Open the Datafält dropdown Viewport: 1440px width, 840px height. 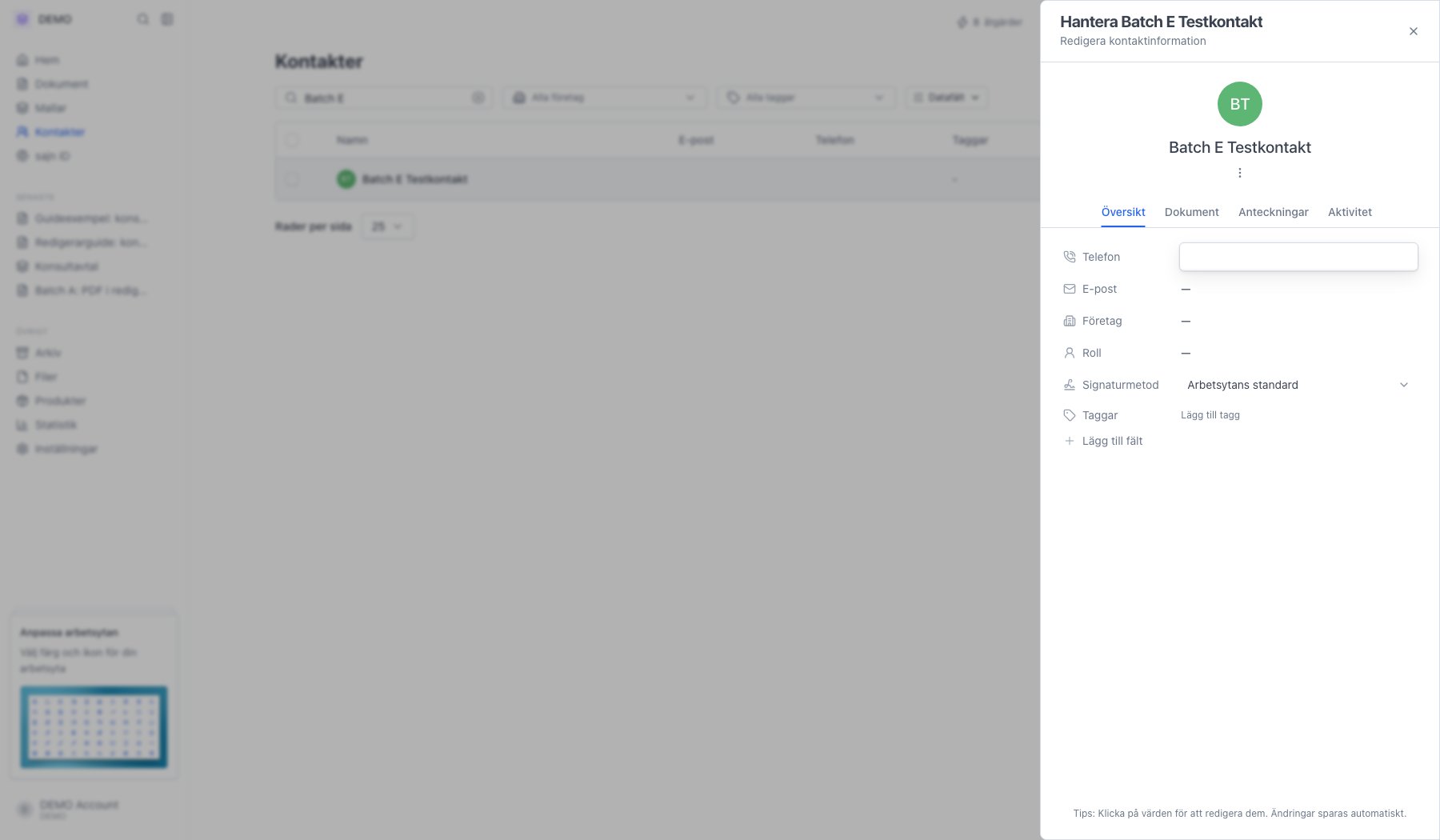[x=946, y=98]
